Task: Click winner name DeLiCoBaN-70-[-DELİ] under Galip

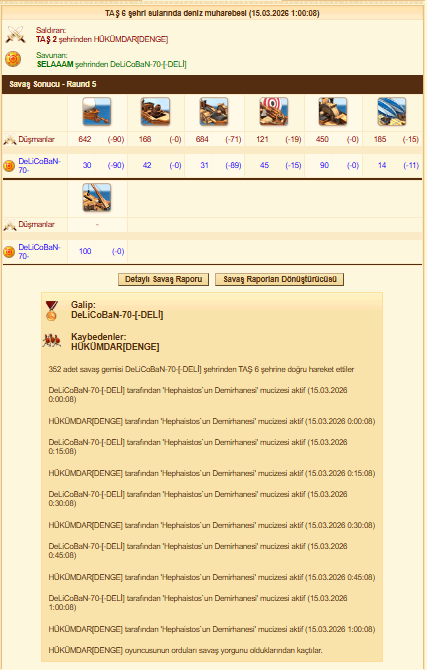Action: (117, 315)
